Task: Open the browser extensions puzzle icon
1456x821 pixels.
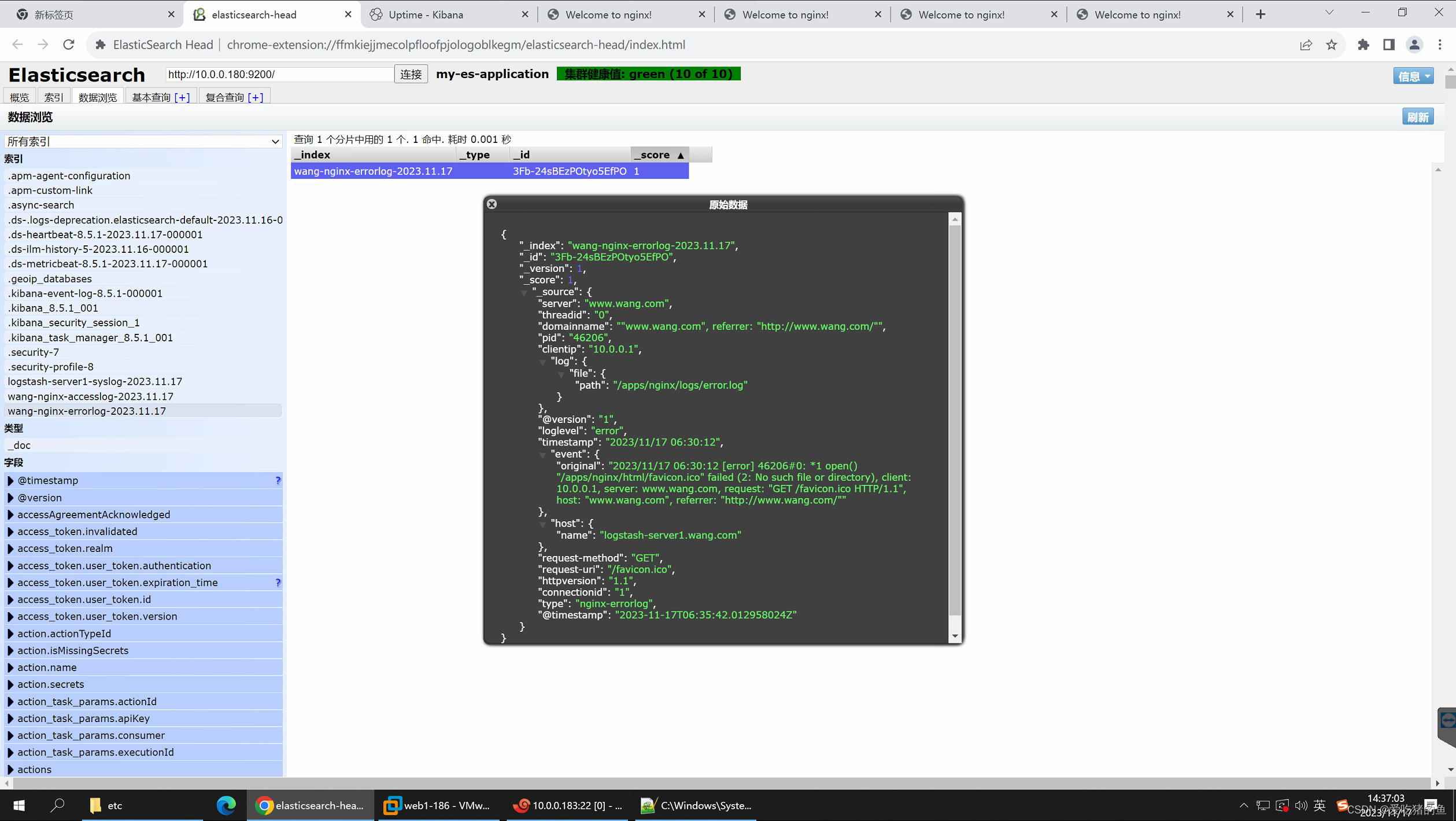Action: 1363,45
